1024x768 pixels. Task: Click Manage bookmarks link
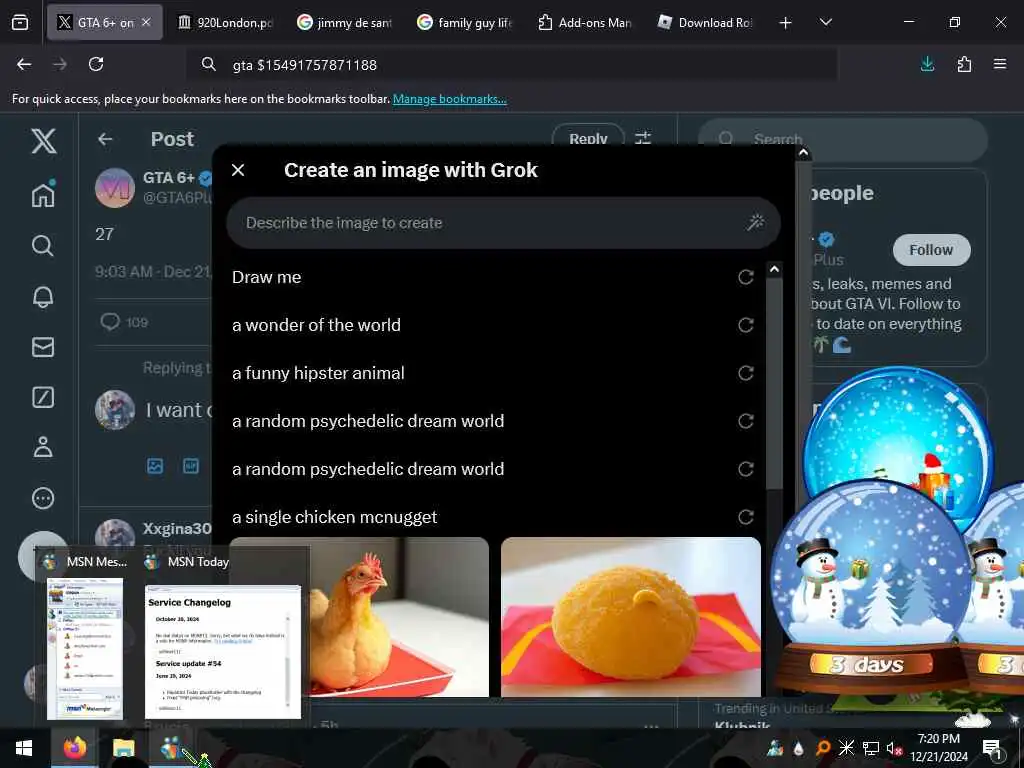[449, 99]
